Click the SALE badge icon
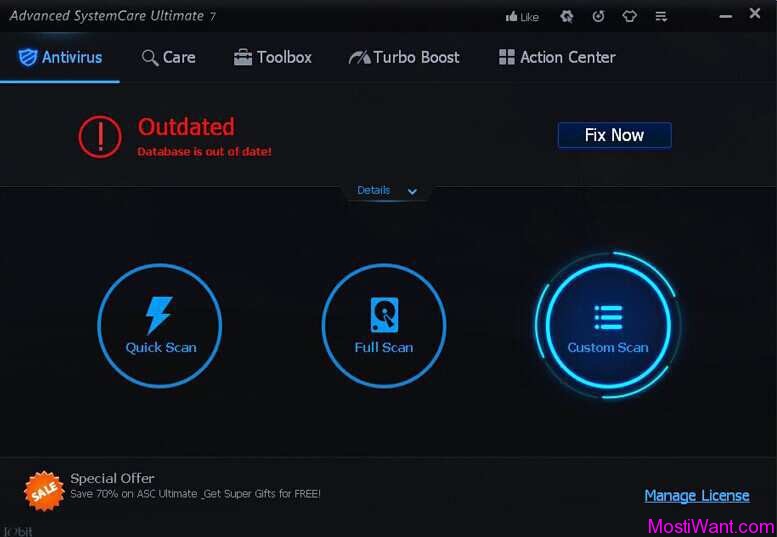The height and width of the screenshot is (537, 777). coord(44,490)
